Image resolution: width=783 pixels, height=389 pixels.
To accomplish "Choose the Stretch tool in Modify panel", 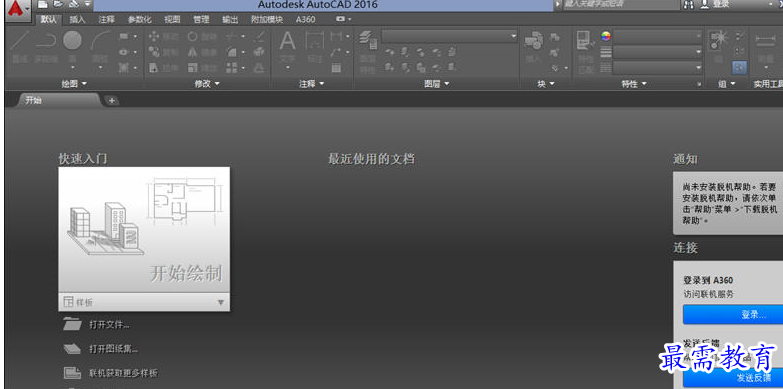I will (x=163, y=67).
